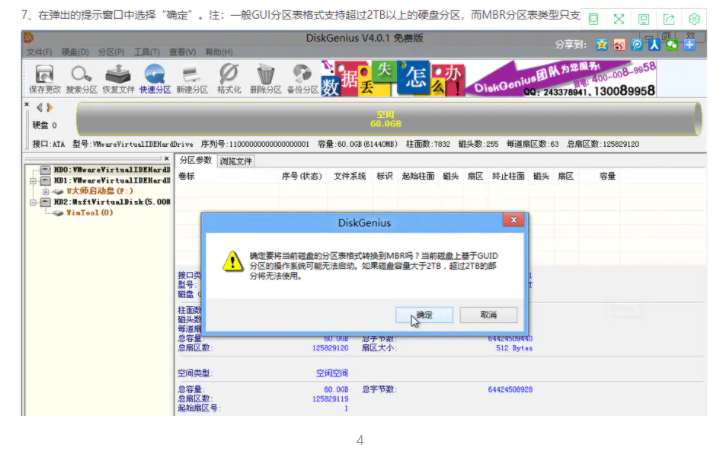The width and height of the screenshot is (716, 460).
Task: Click the 取消 button in dialog
Action: [x=489, y=315]
